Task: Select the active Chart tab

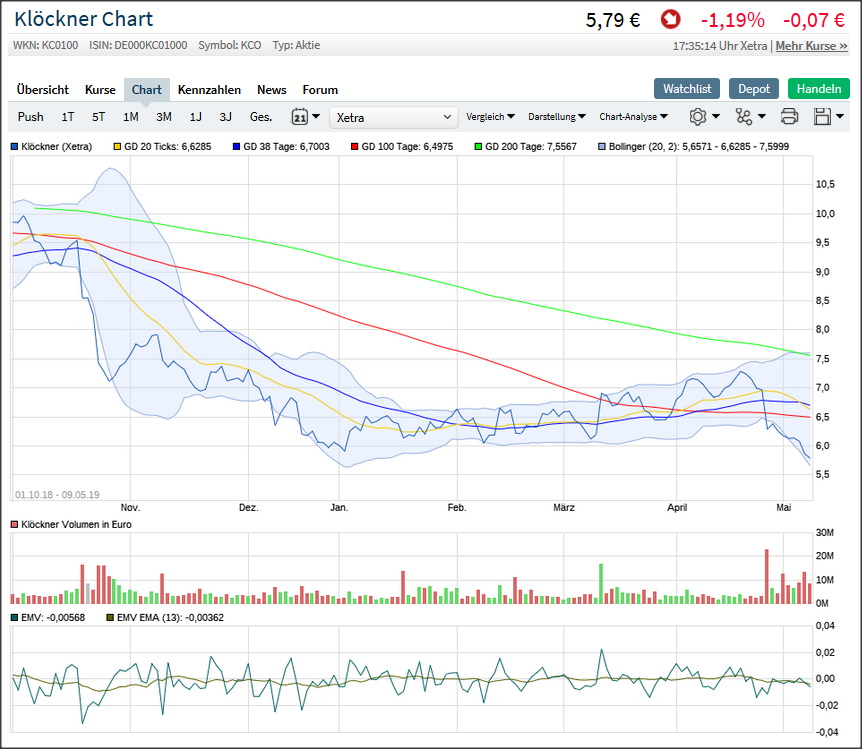Action: pyautogui.click(x=147, y=90)
